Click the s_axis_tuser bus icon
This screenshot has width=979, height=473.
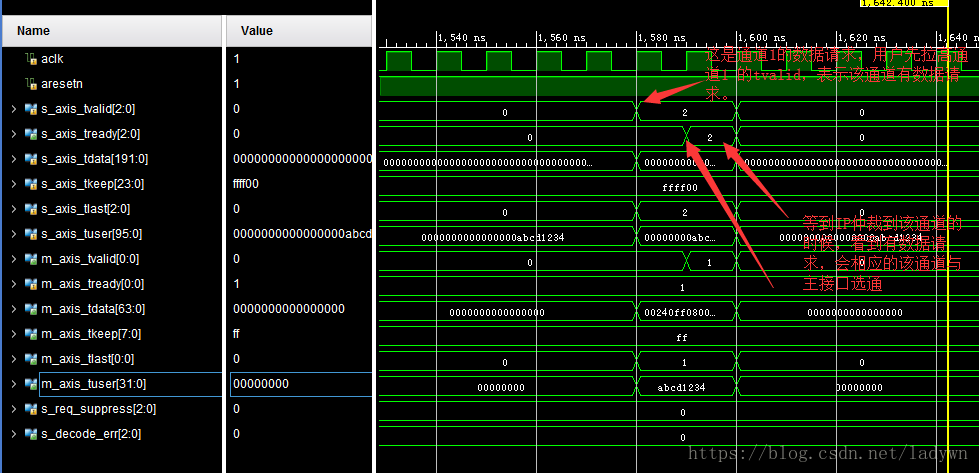click(31, 234)
